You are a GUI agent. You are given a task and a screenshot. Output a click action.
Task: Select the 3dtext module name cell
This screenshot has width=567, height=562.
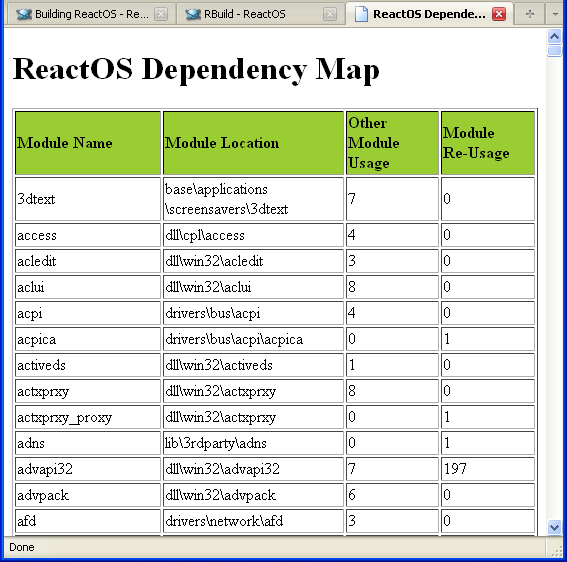[x=88, y=199]
